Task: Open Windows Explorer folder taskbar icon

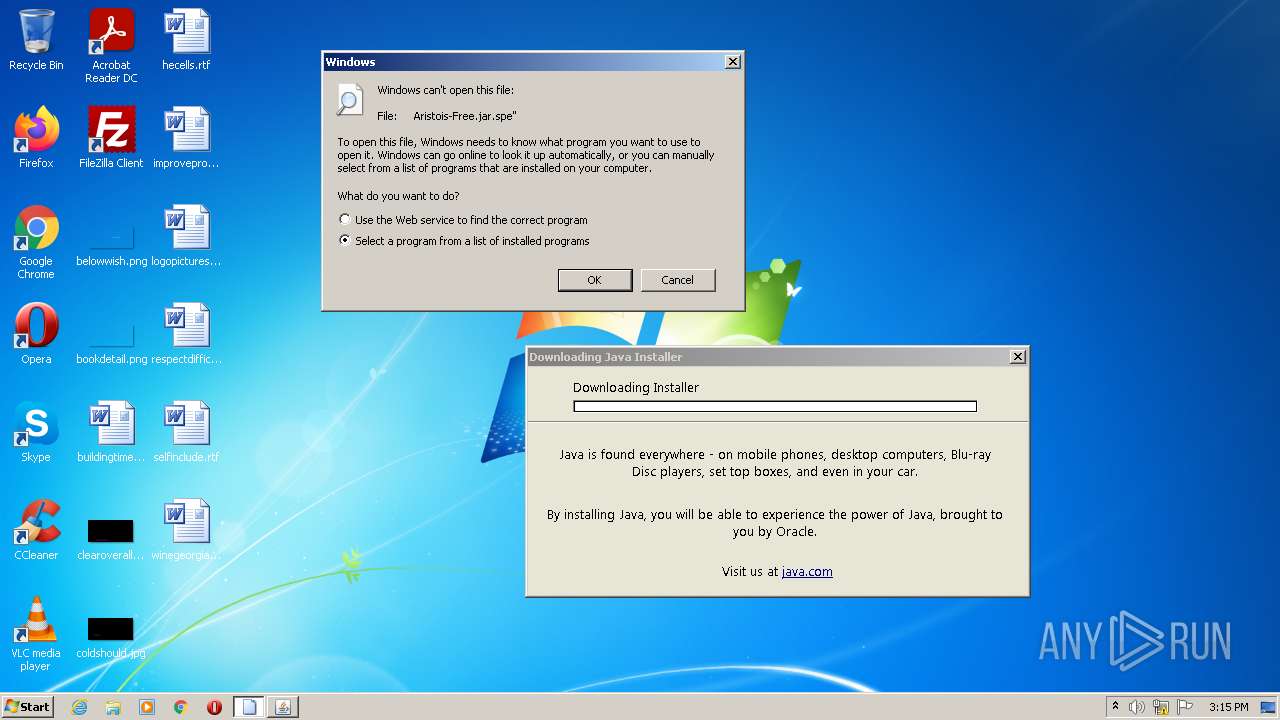Action: 113,707
